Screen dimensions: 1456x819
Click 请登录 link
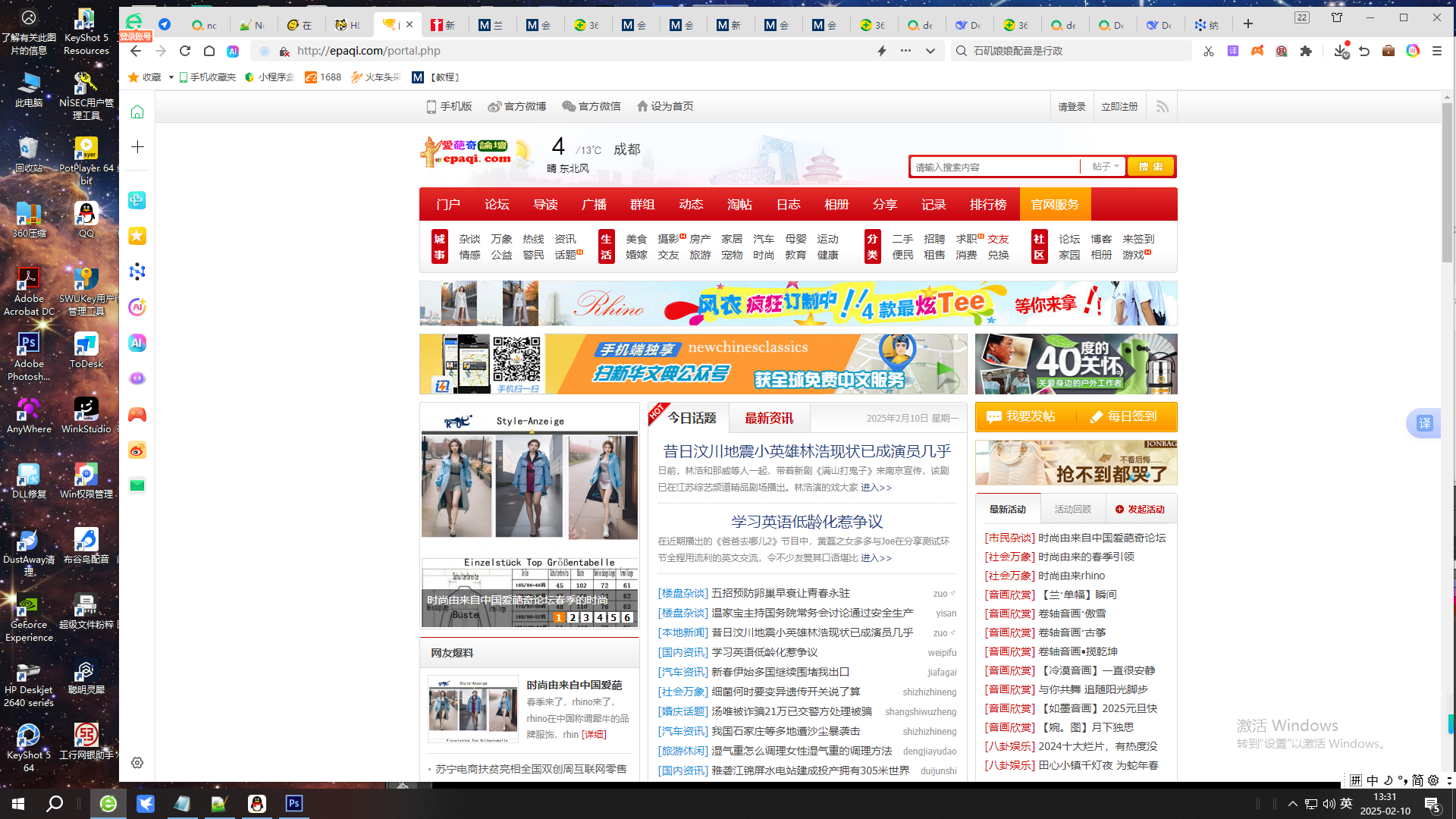click(x=1072, y=107)
